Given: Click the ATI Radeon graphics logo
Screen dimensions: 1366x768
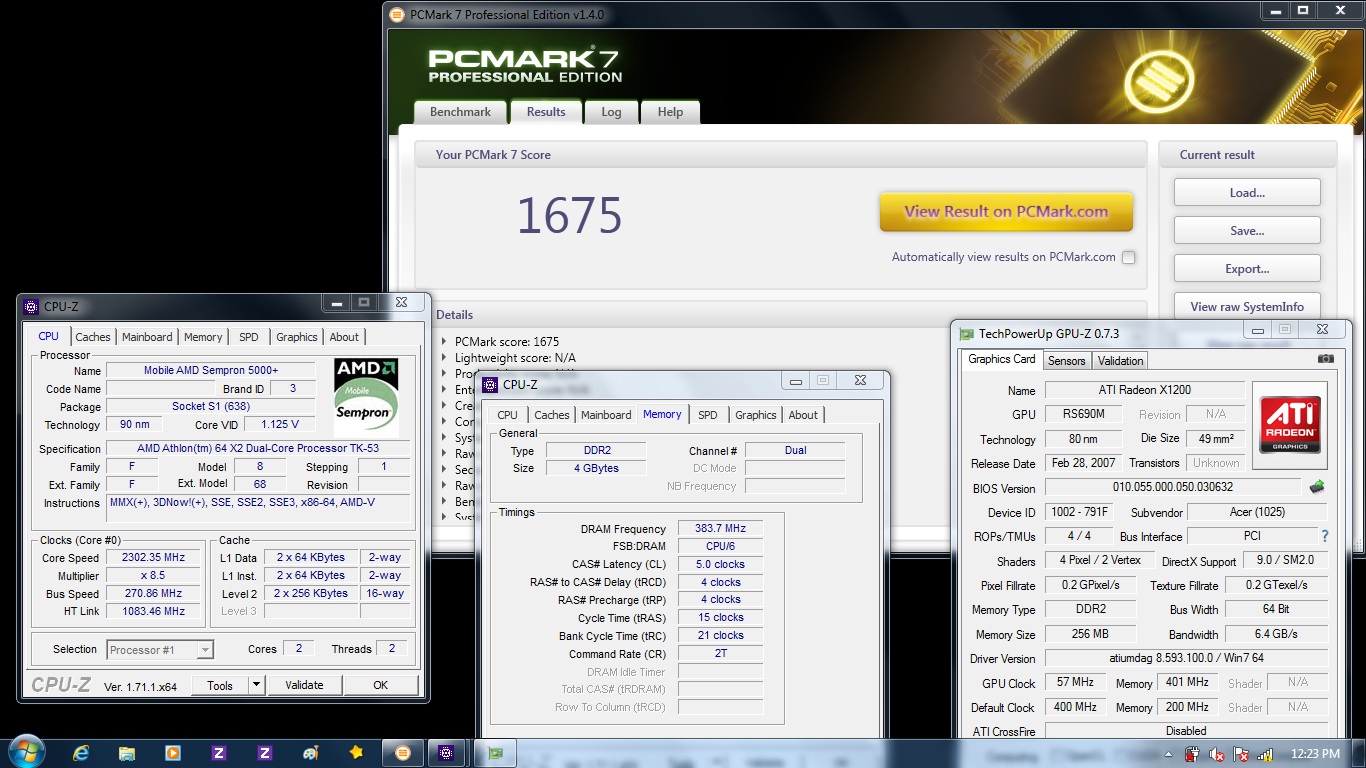Looking at the screenshot, I should tap(1290, 425).
